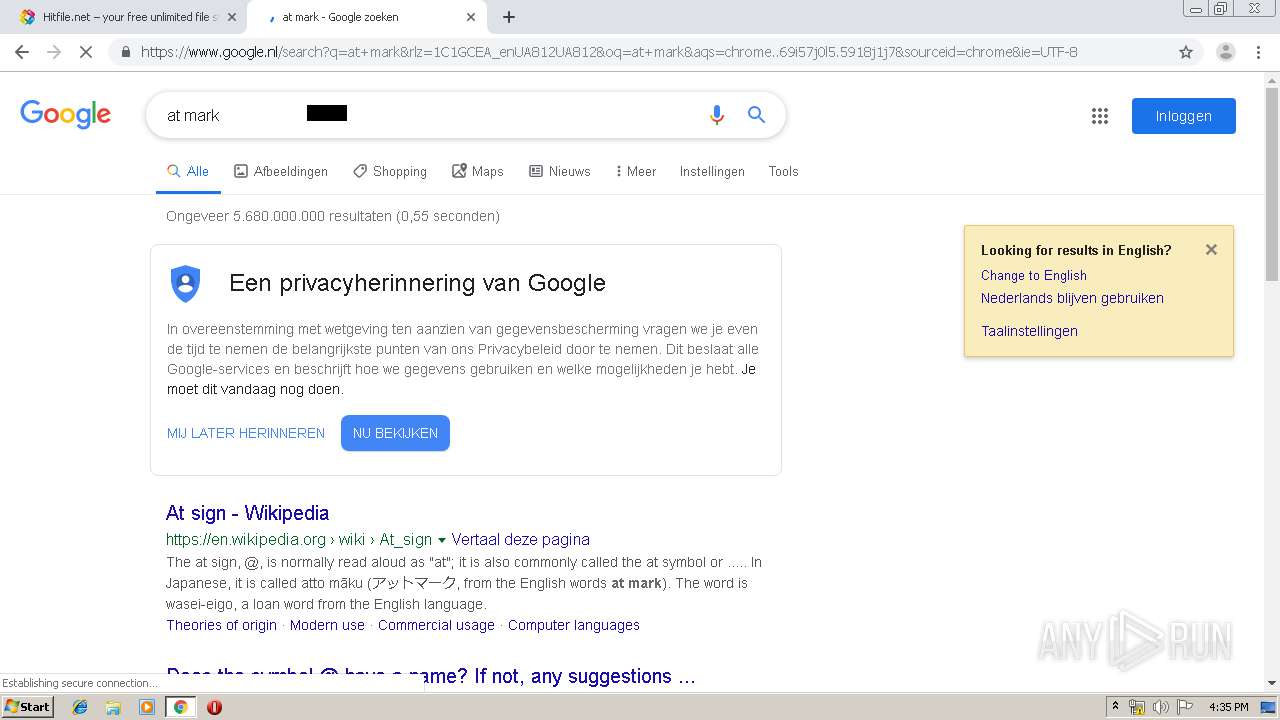Open the Instellingen menu
The image size is (1280, 720).
712,171
